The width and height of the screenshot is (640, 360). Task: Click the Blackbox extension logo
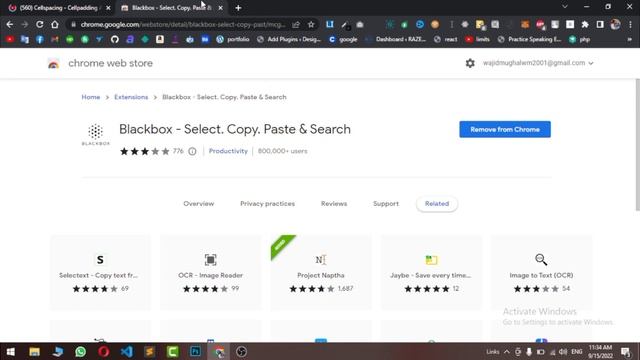coord(96,134)
